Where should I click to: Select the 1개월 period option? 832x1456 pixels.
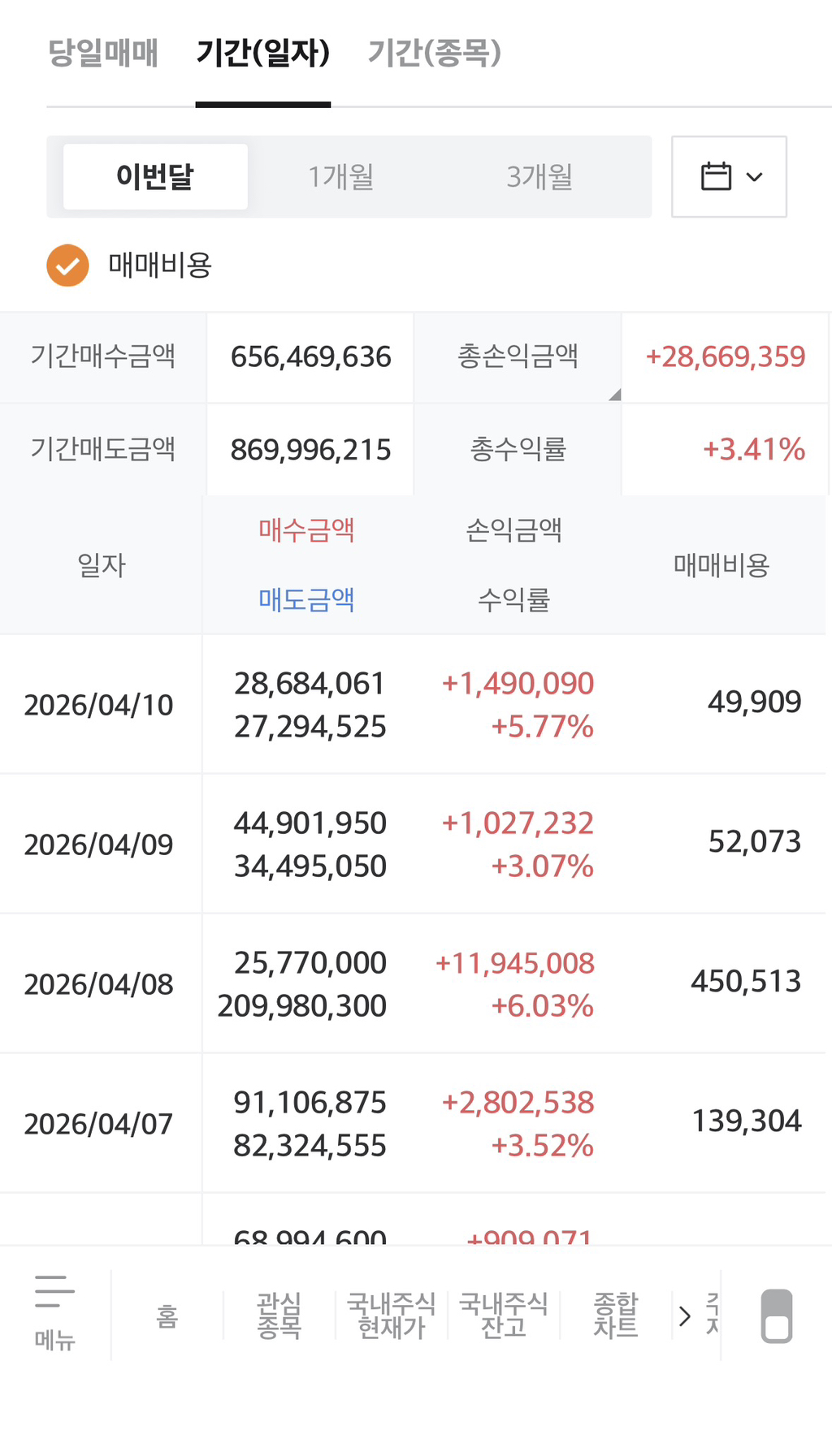pos(340,176)
